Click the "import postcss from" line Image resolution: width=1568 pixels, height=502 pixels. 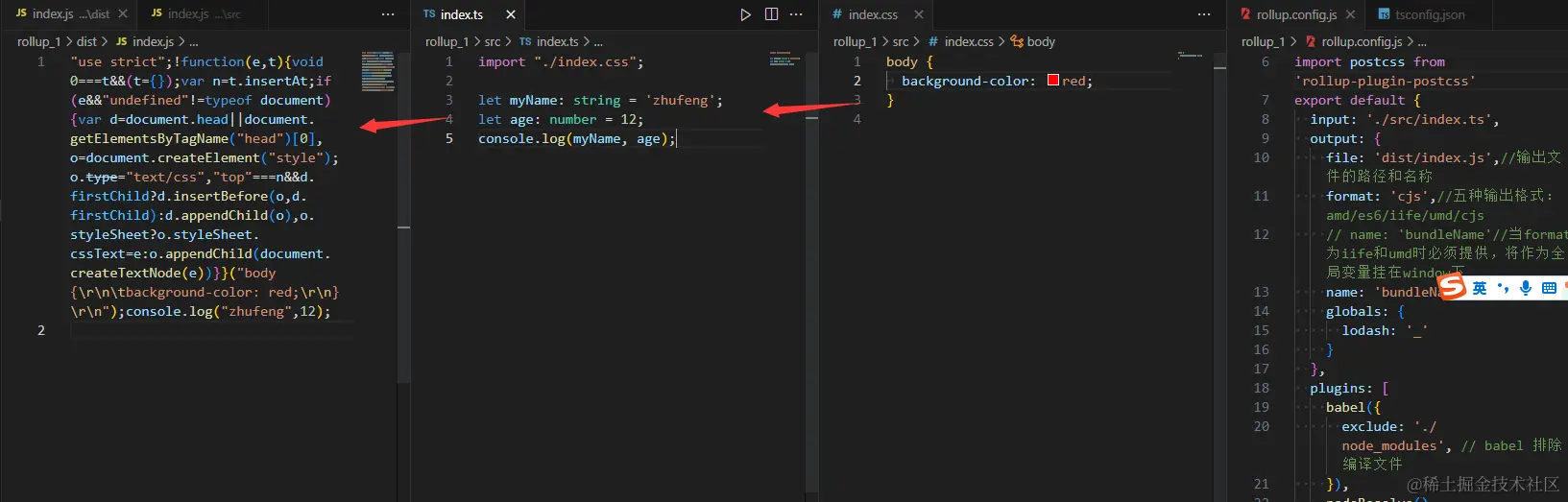[1369, 61]
